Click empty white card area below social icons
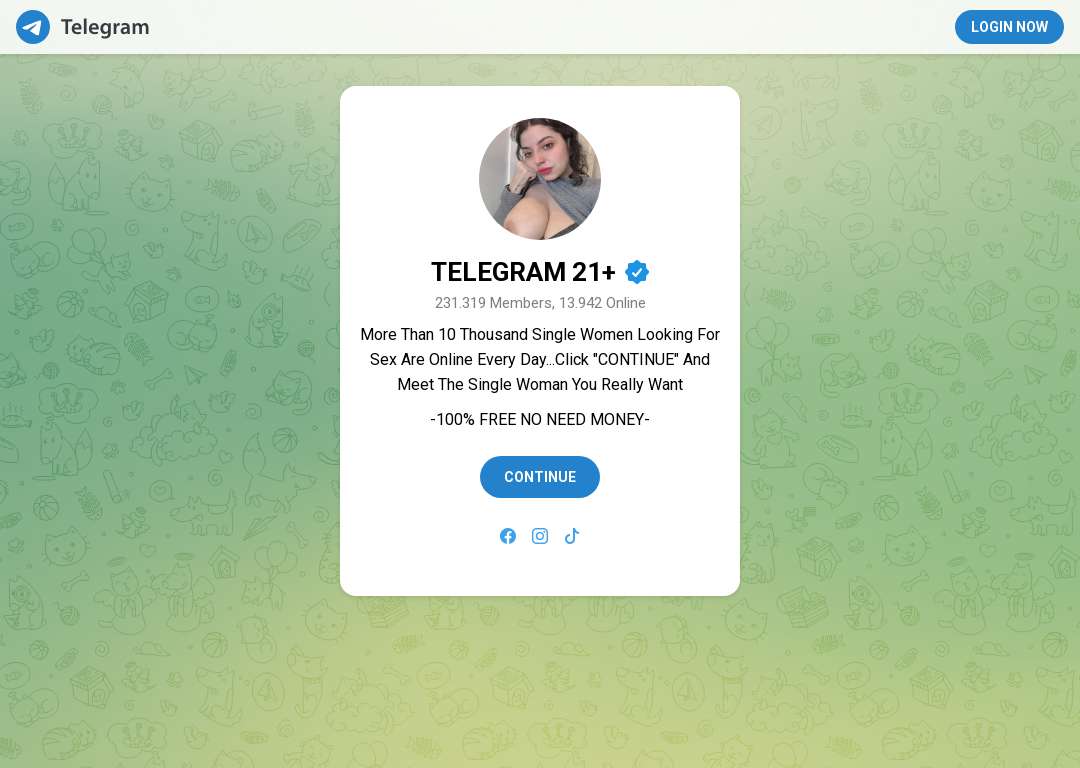The width and height of the screenshot is (1080, 768). 540,570
